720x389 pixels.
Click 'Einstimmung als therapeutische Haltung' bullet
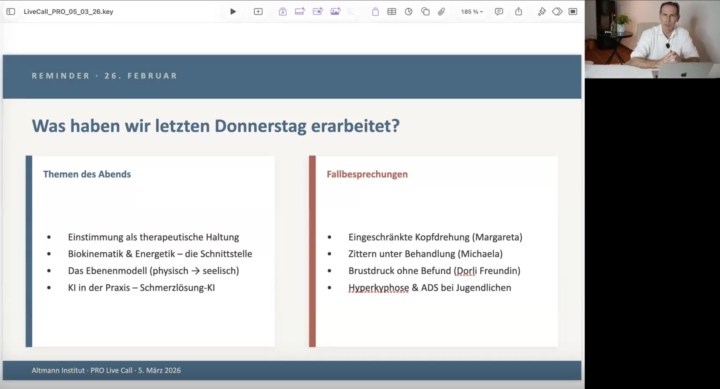coord(153,237)
